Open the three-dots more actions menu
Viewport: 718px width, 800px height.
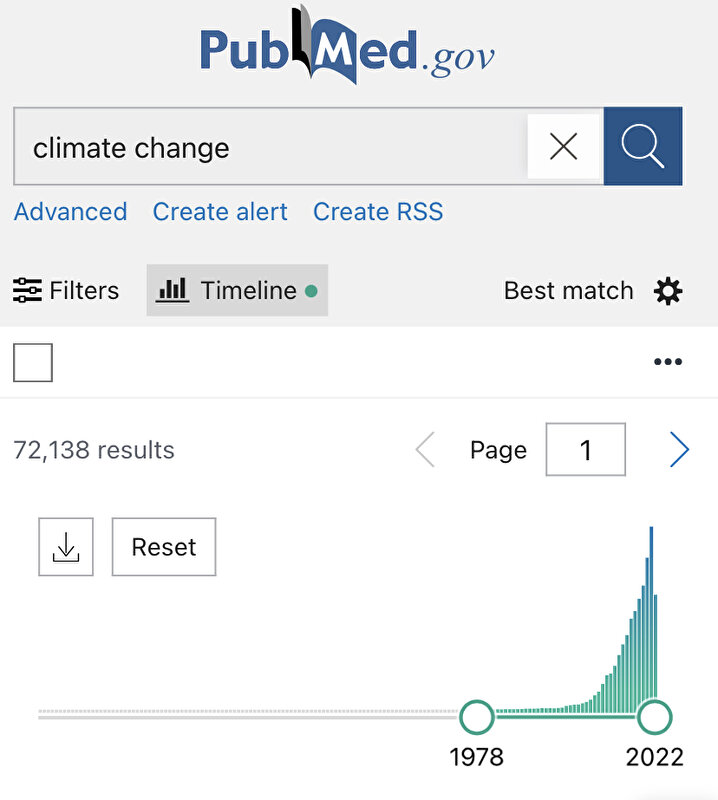click(668, 362)
